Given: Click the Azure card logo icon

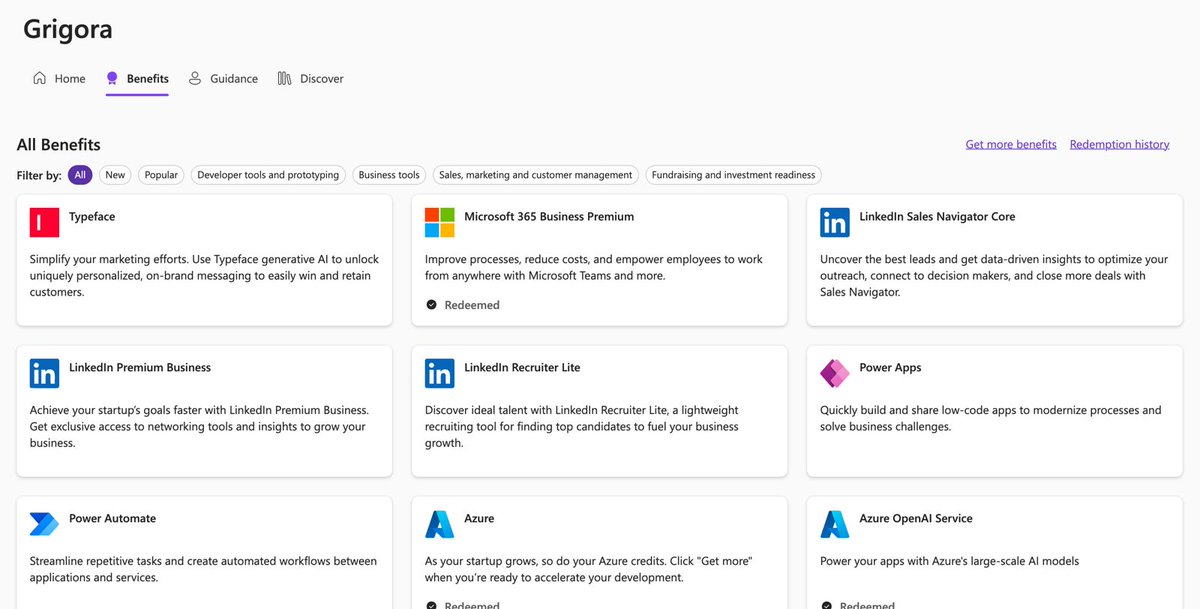Looking at the screenshot, I should click(x=439, y=525).
